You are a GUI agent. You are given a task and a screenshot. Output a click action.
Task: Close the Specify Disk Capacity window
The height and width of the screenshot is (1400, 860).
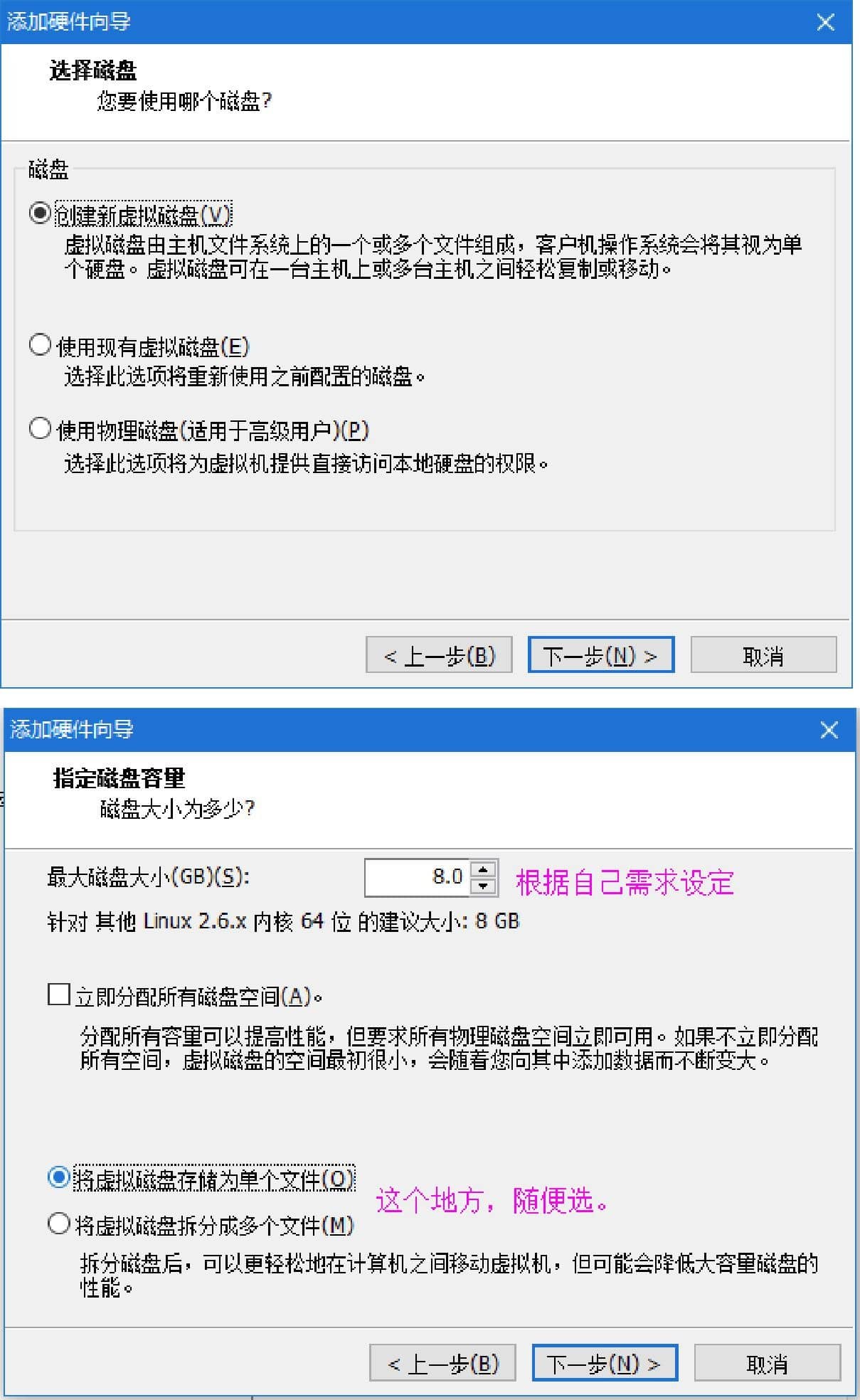tap(829, 730)
